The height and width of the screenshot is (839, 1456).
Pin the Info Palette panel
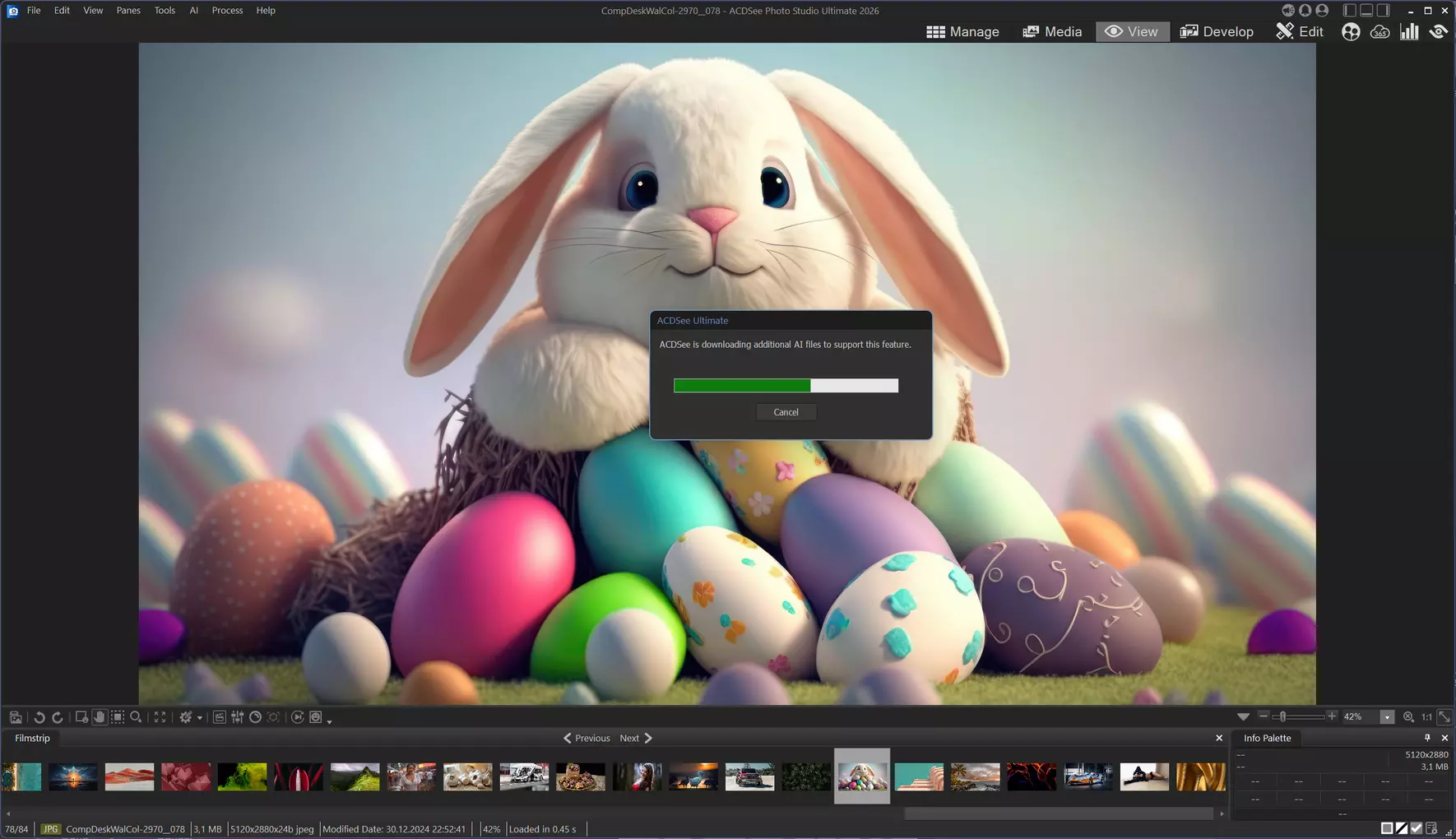click(1427, 738)
